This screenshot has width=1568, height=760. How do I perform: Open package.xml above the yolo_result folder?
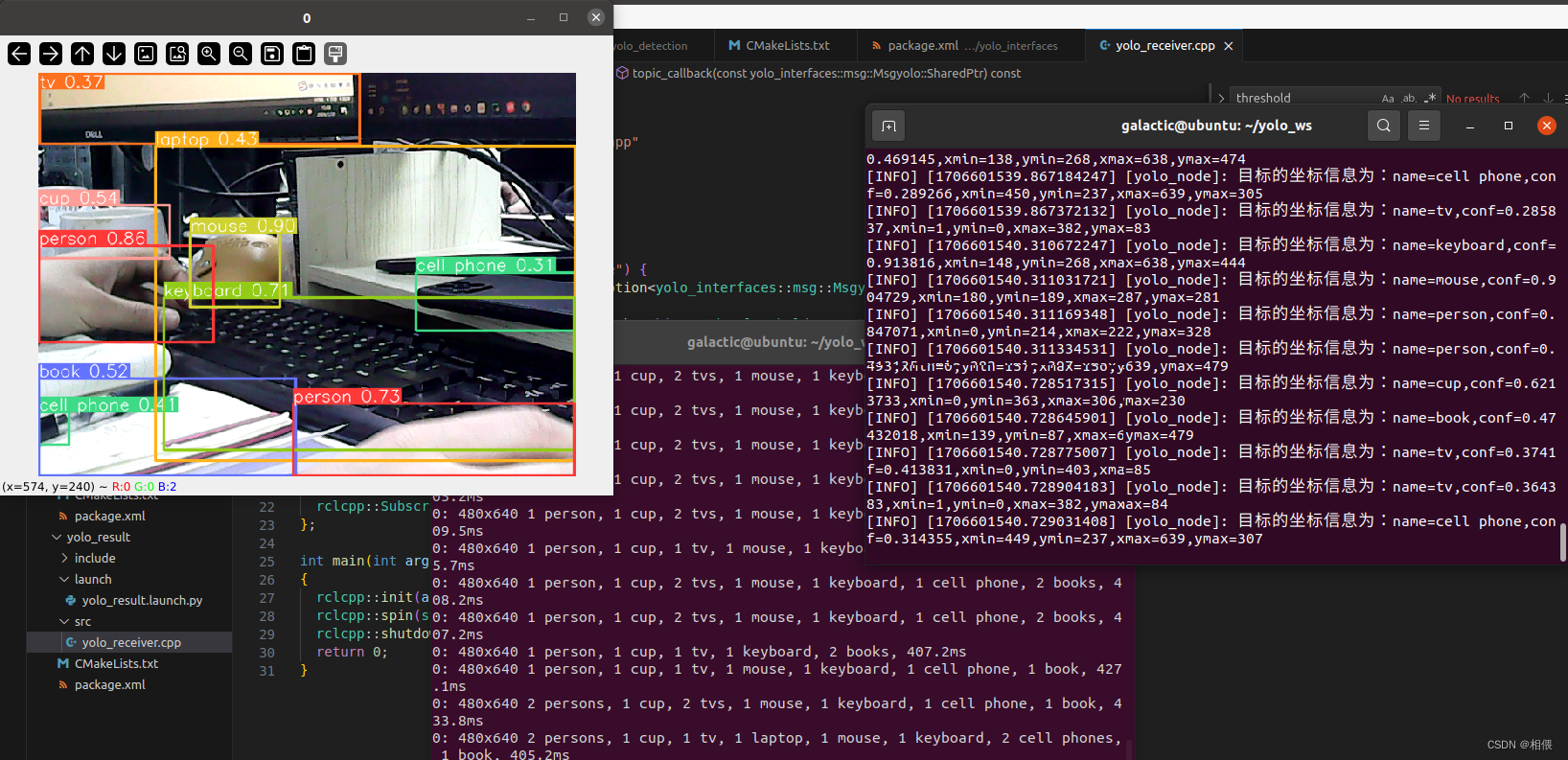[109, 517]
